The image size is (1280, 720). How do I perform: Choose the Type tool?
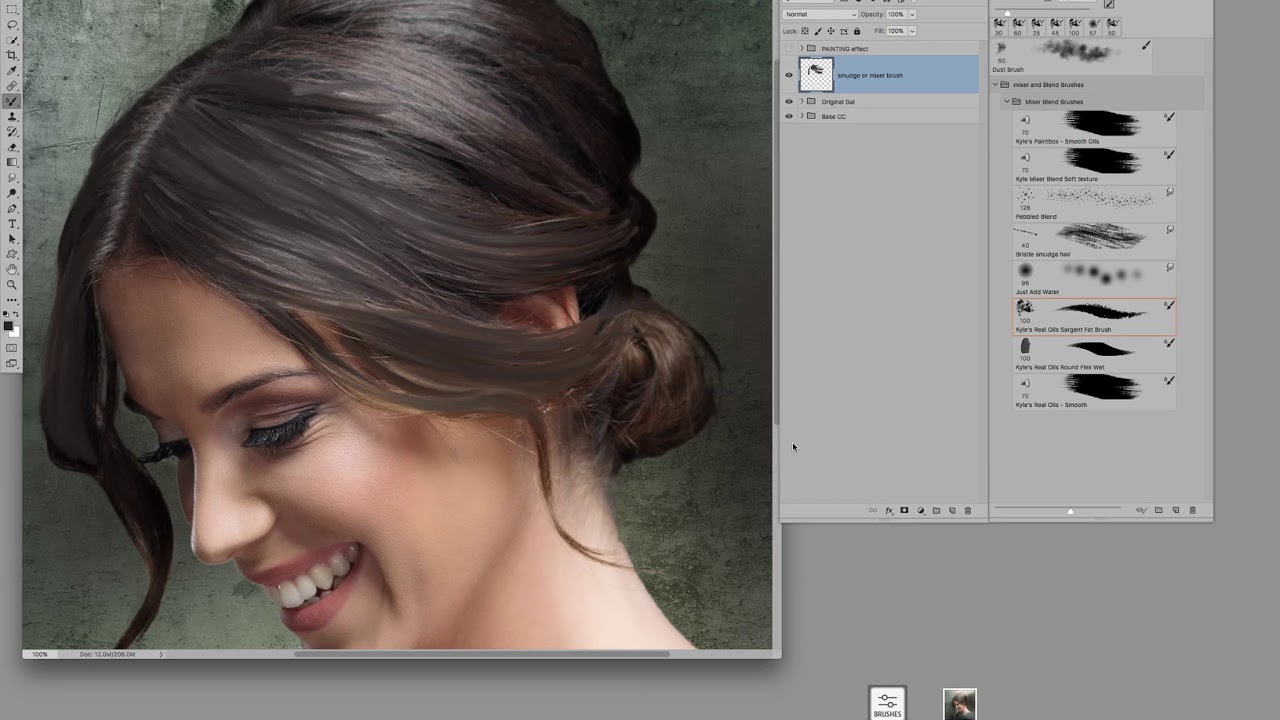coord(12,224)
